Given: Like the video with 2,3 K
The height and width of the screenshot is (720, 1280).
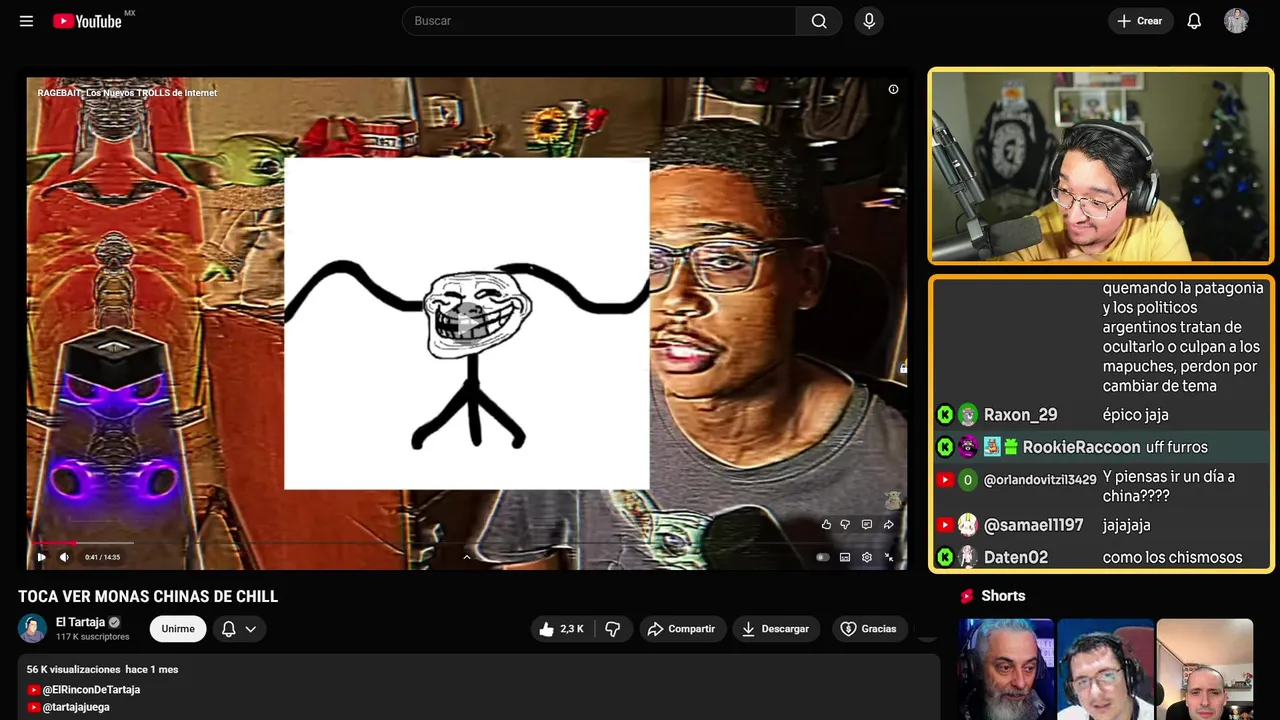Looking at the screenshot, I should pyautogui.click(x=562, y=629).
